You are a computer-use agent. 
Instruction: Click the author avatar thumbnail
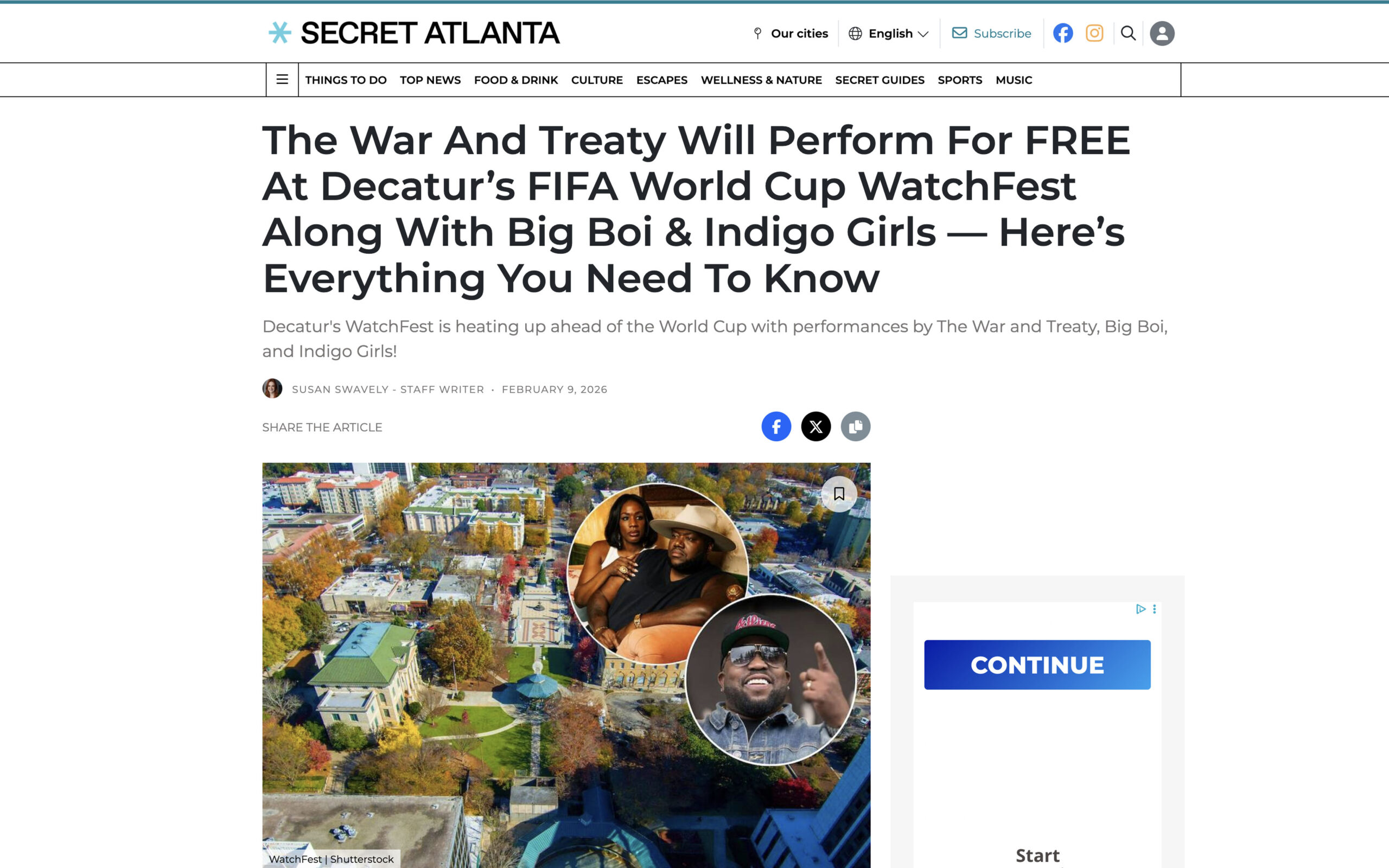(272, 388)
